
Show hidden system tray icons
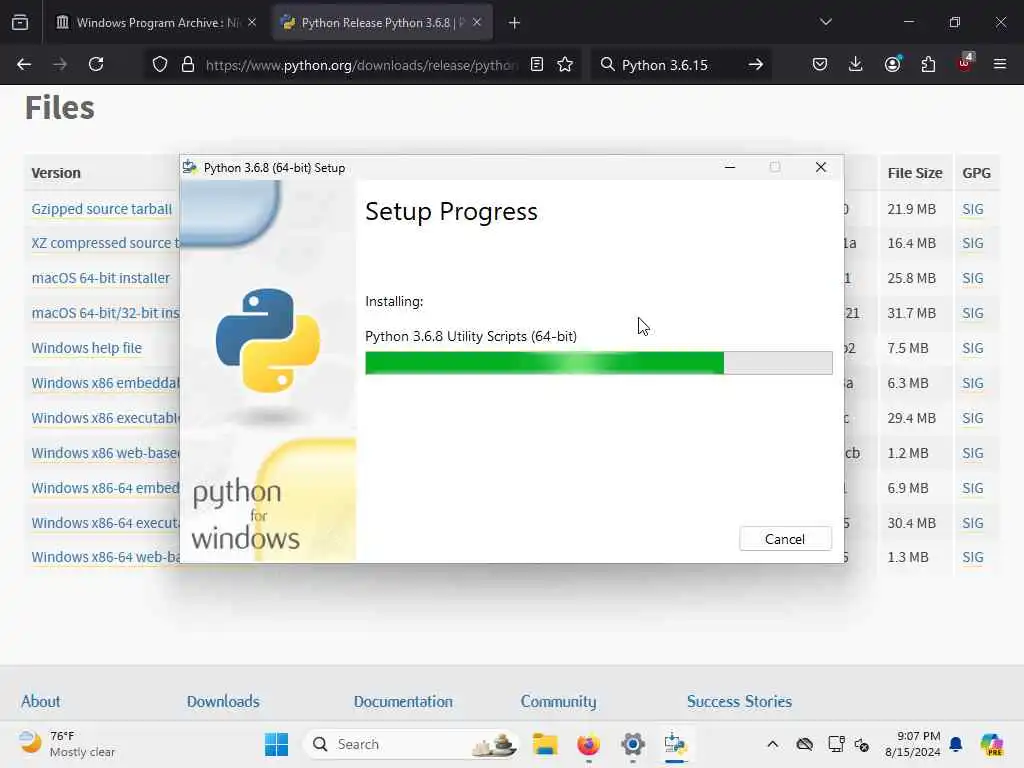click(772, 744)
